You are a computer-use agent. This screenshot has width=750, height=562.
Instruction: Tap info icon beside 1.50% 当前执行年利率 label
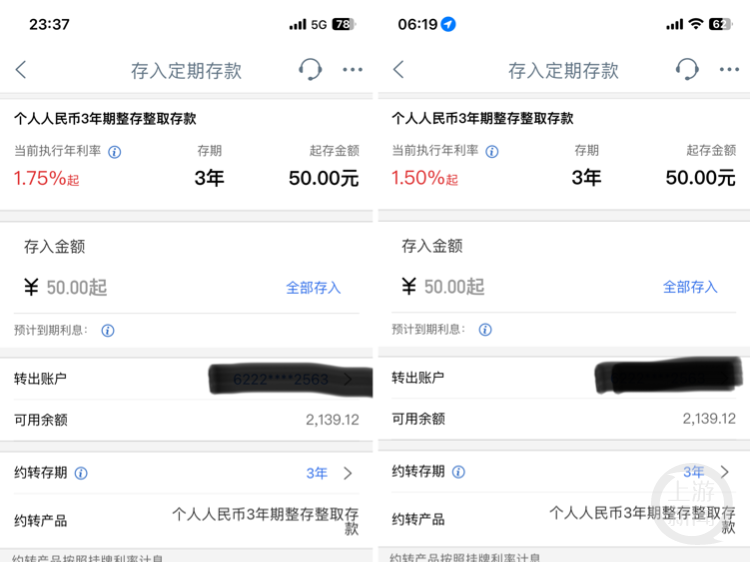[x=492, y=152]
